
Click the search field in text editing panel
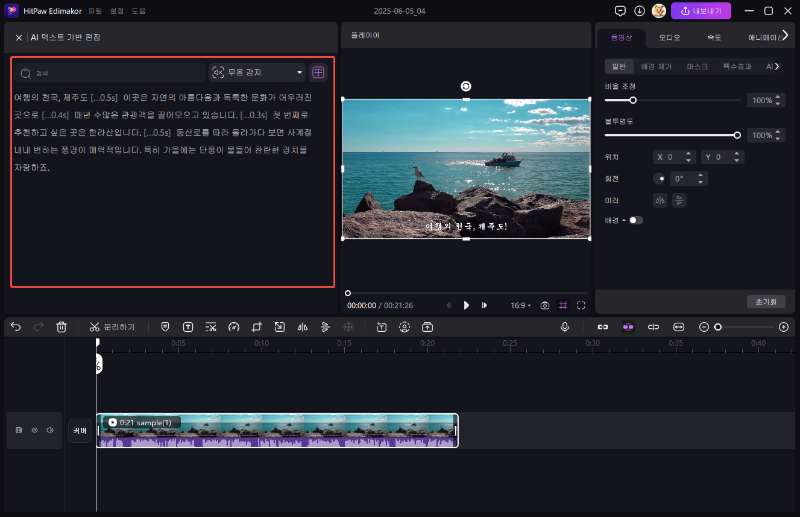[x=110, y=73]
